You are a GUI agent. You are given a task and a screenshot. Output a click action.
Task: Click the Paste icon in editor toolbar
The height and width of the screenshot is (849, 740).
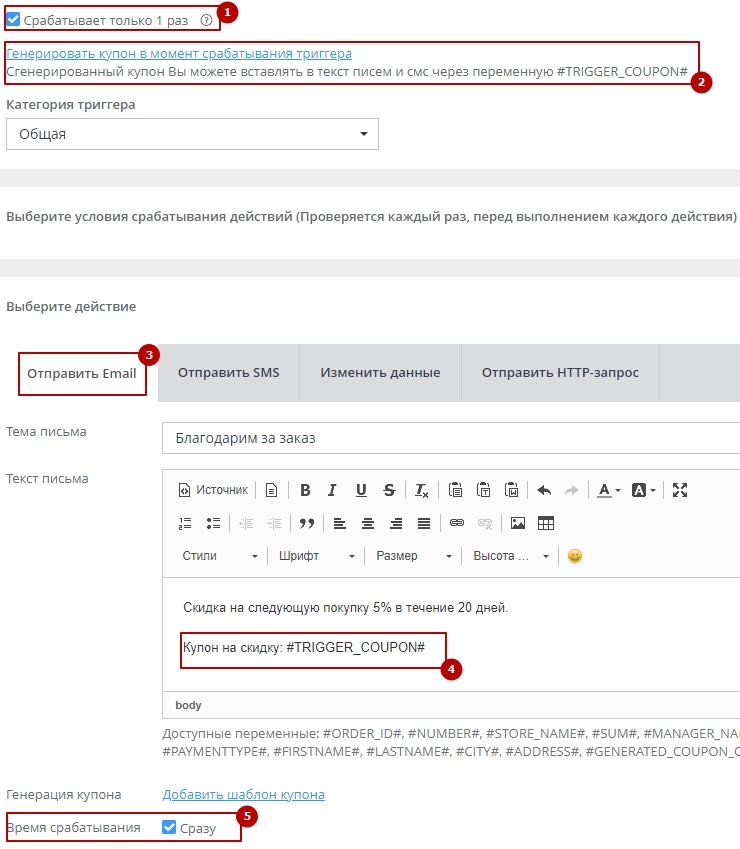click(x=455, y=490)
